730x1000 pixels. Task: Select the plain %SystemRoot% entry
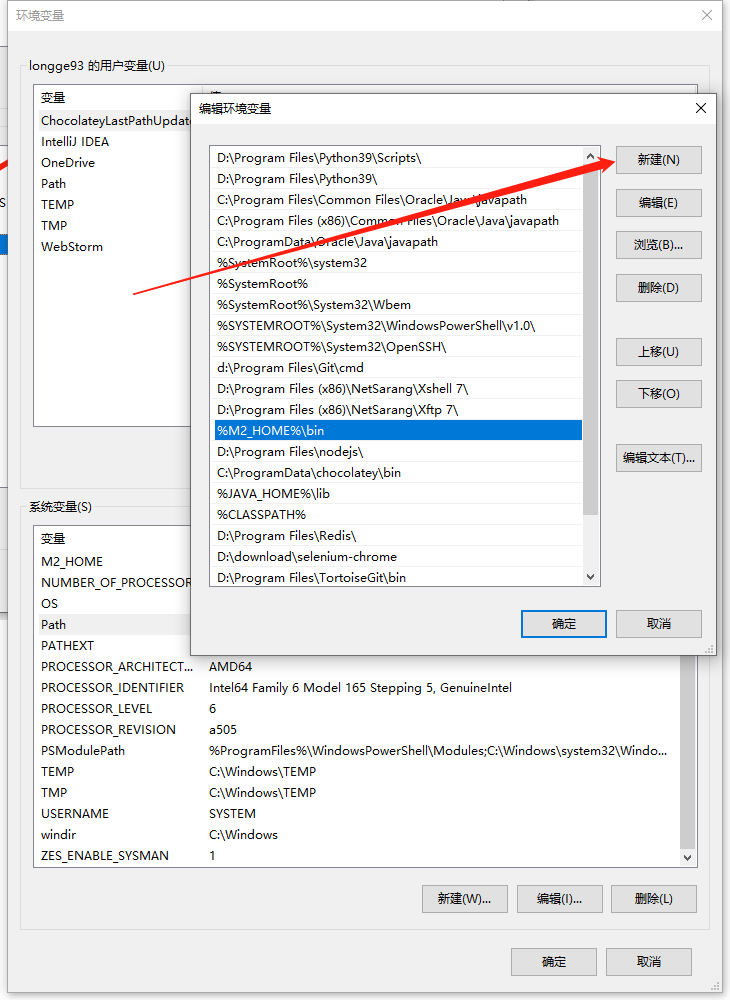[398, 284]
